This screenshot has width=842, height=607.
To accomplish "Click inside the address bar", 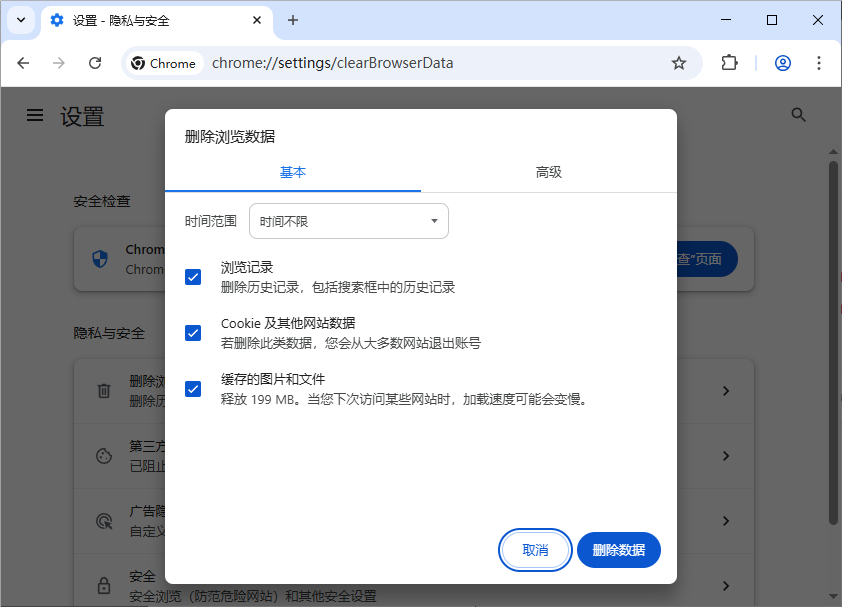I will tap(400, 62).
